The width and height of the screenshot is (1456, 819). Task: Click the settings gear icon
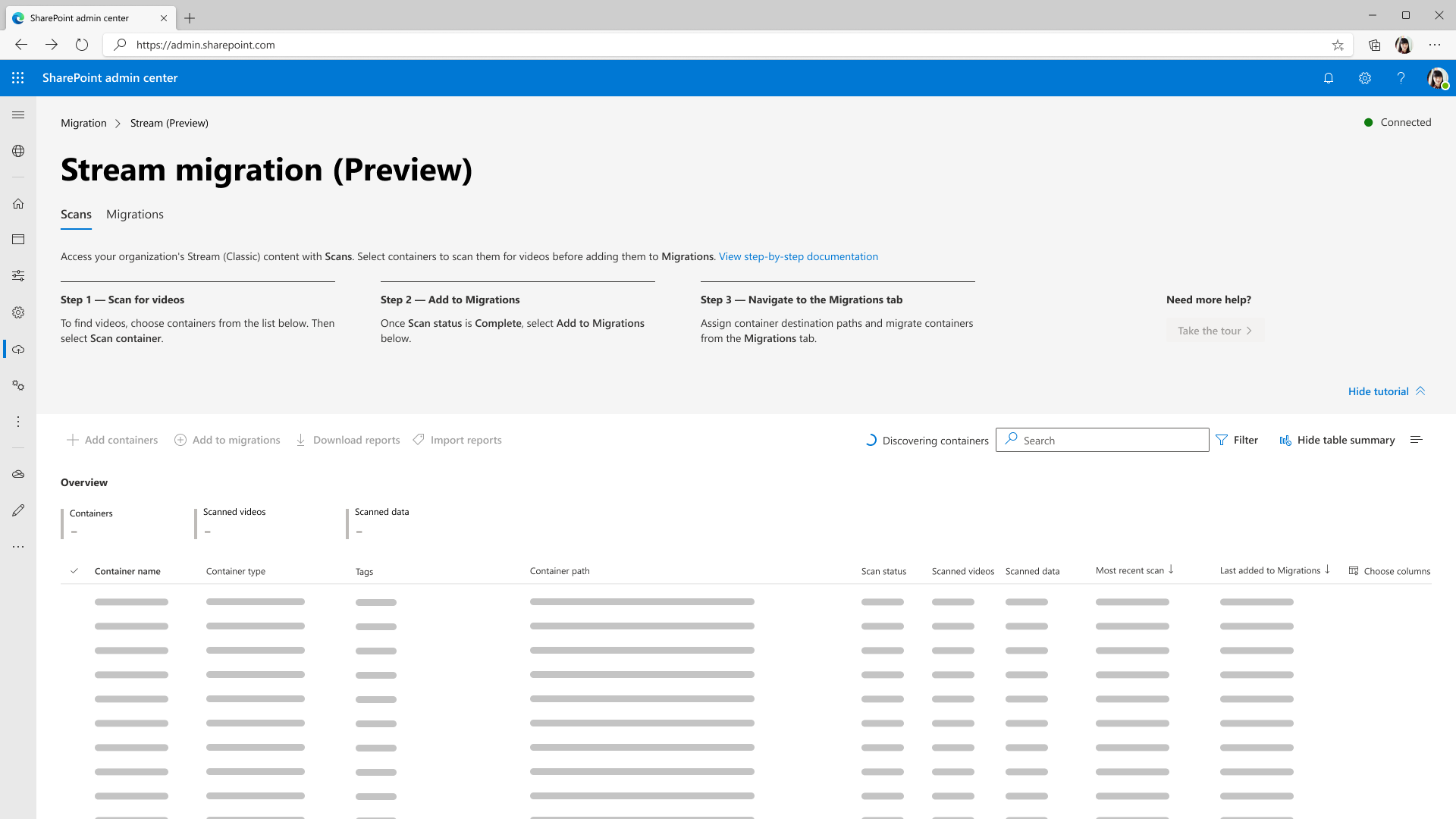pyautogui.click(x=1365, y=78)
